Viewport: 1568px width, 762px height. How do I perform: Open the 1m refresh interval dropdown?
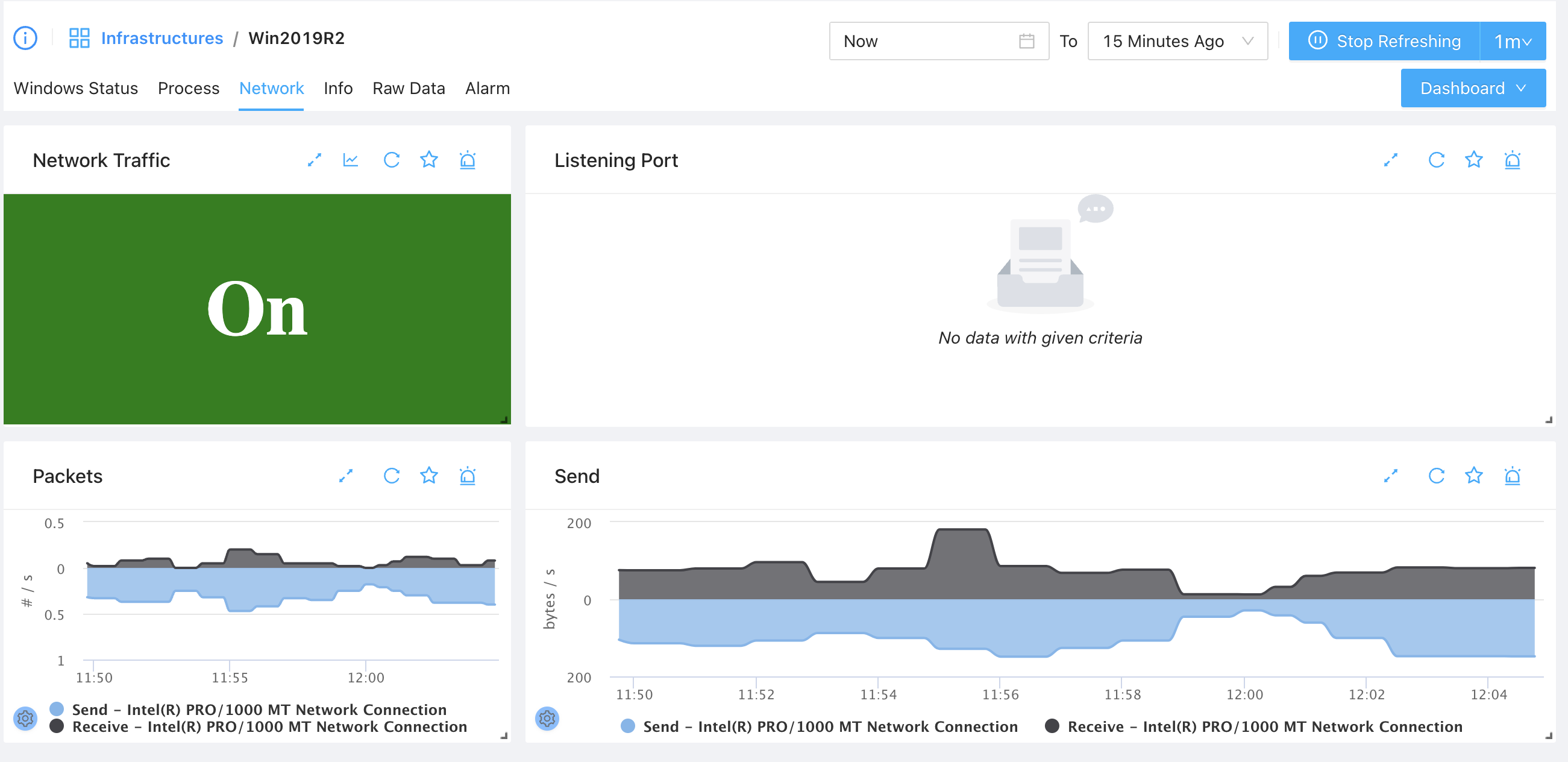pyautogui.click(x=1512, y=42)
